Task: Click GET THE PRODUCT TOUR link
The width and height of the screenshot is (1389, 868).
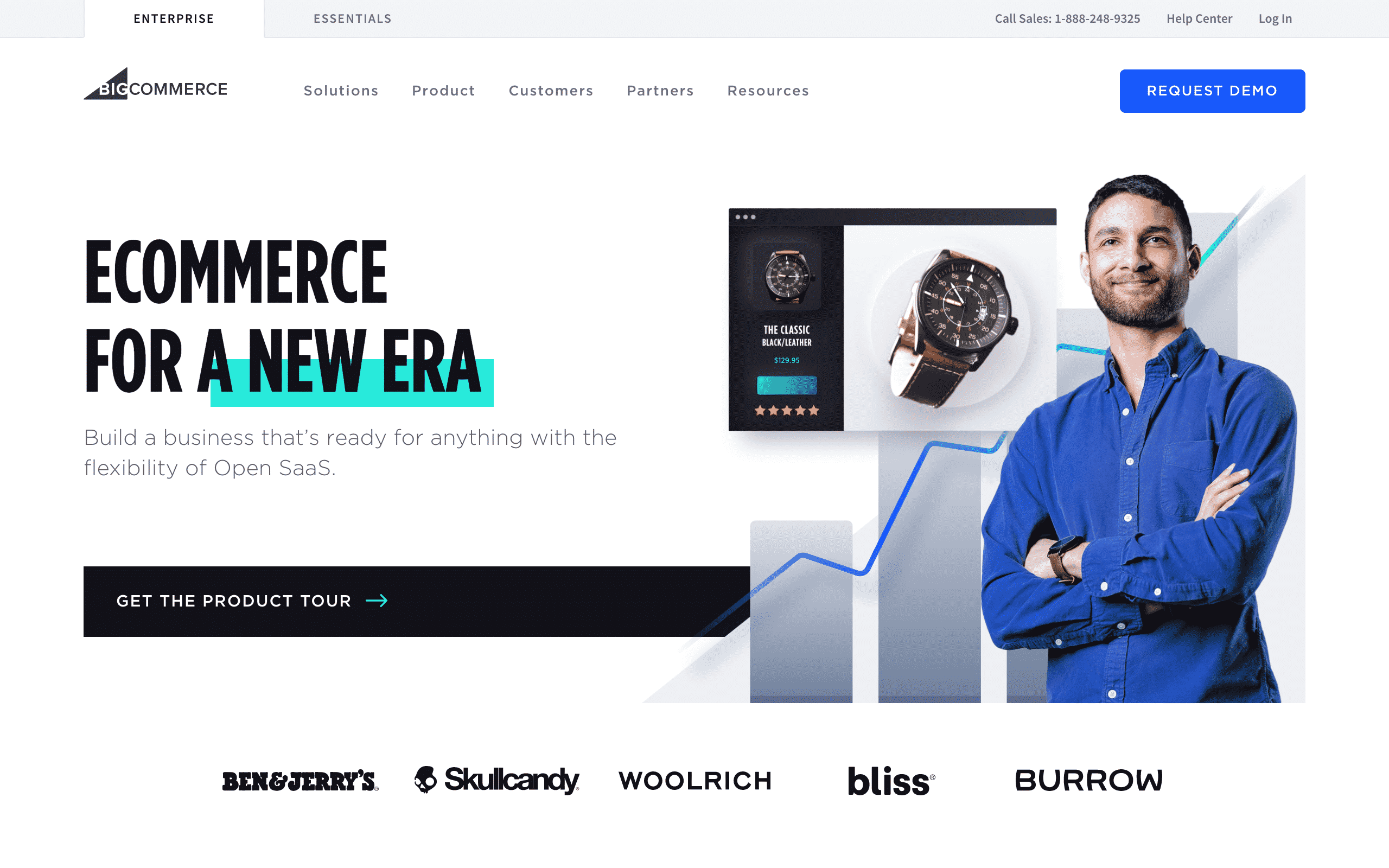Action: coord(235,600)
